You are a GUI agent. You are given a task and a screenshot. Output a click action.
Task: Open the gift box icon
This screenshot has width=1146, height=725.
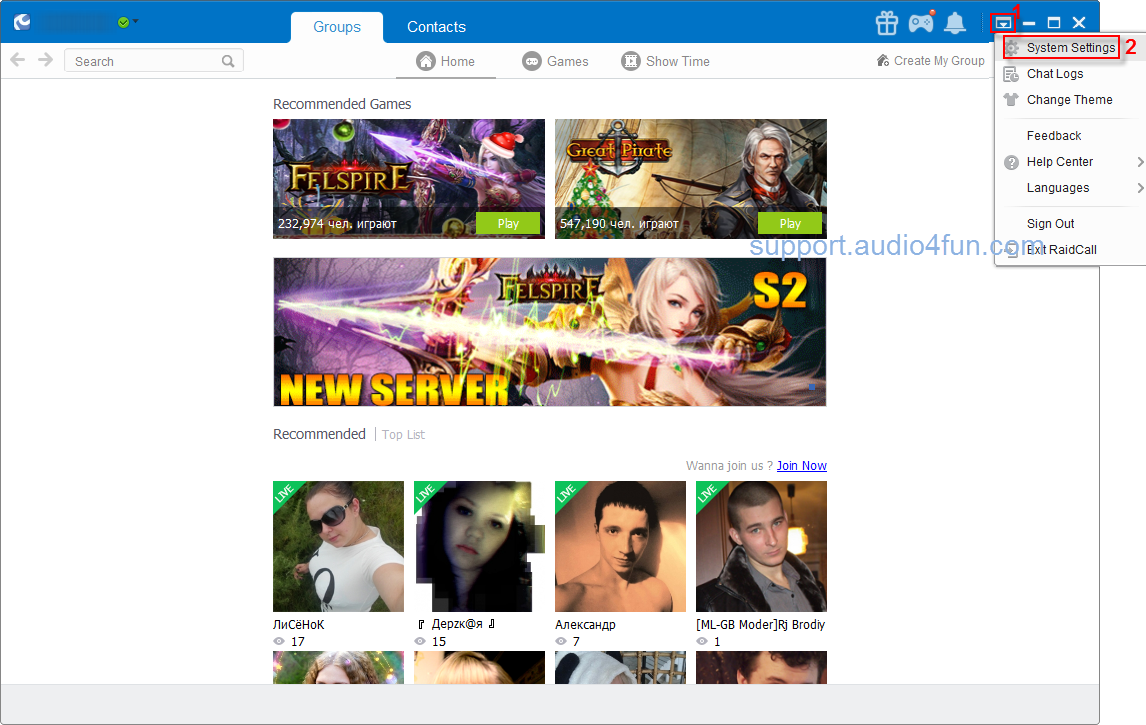[886, 23]
